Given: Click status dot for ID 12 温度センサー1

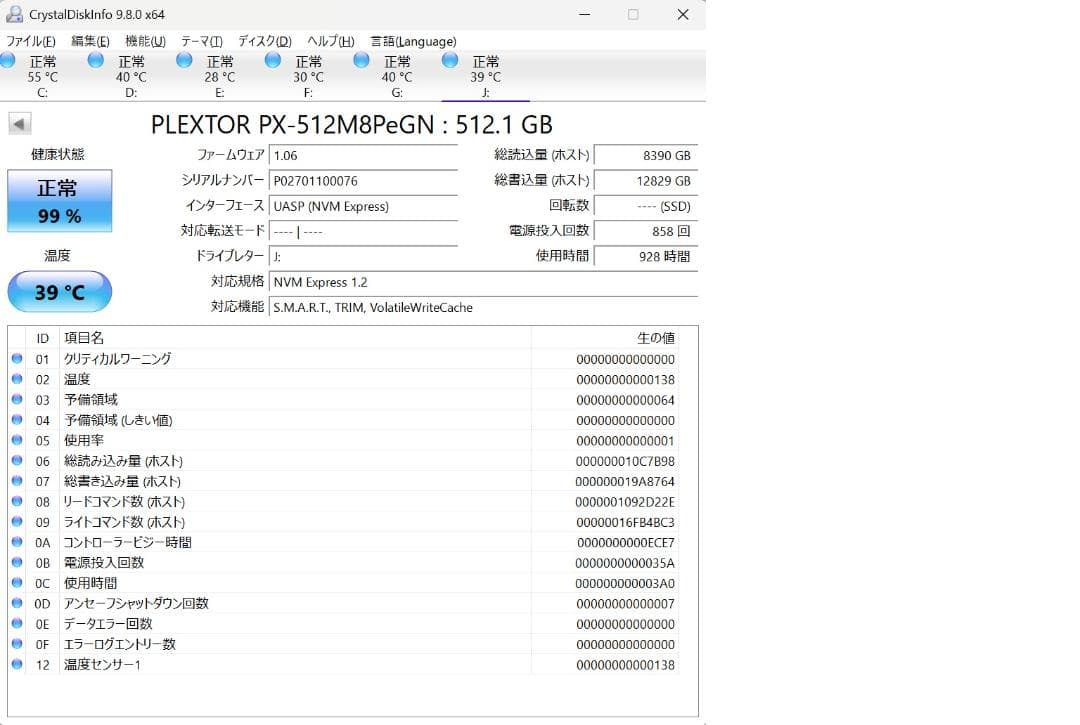Looking at the screenshot, I should point(17,664).
